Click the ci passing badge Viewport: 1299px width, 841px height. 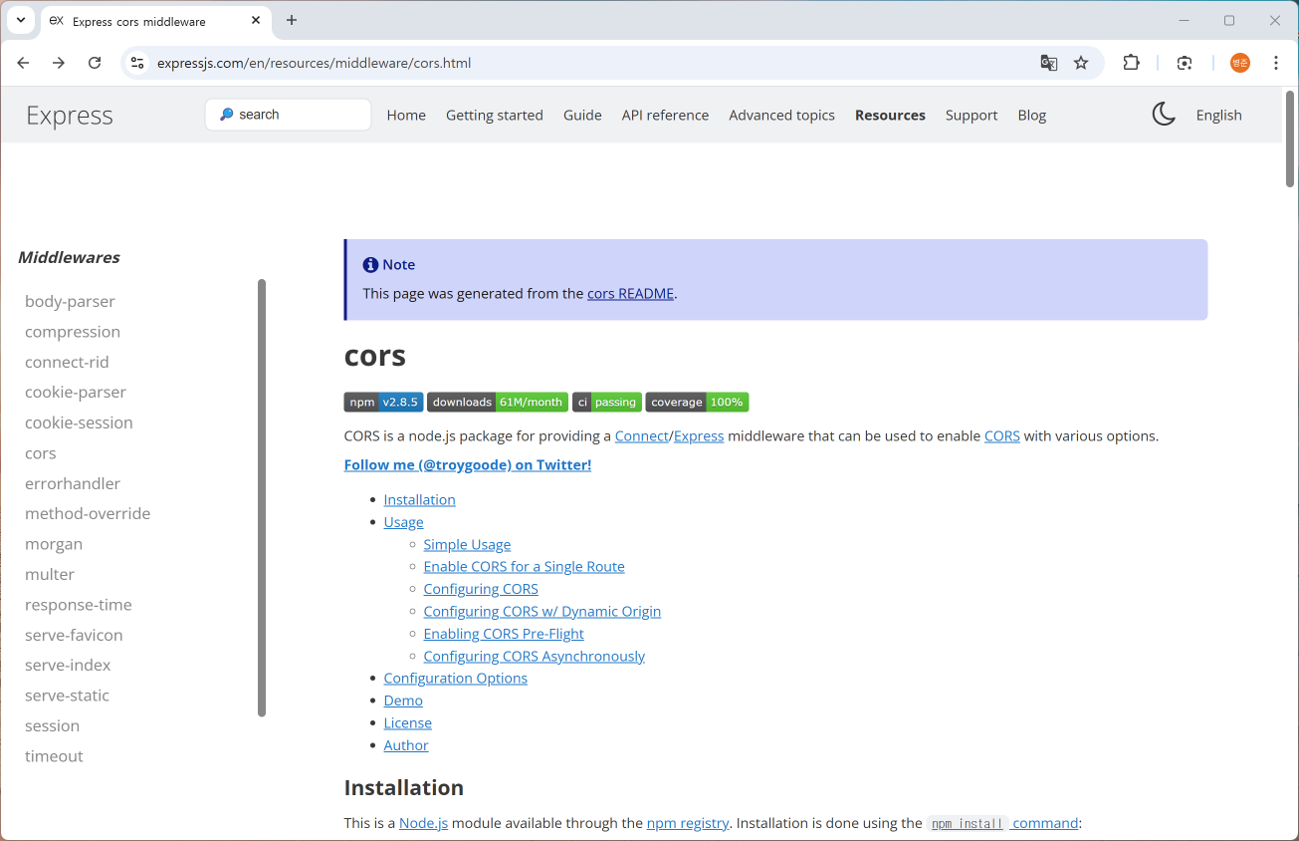tap(607, 402)
